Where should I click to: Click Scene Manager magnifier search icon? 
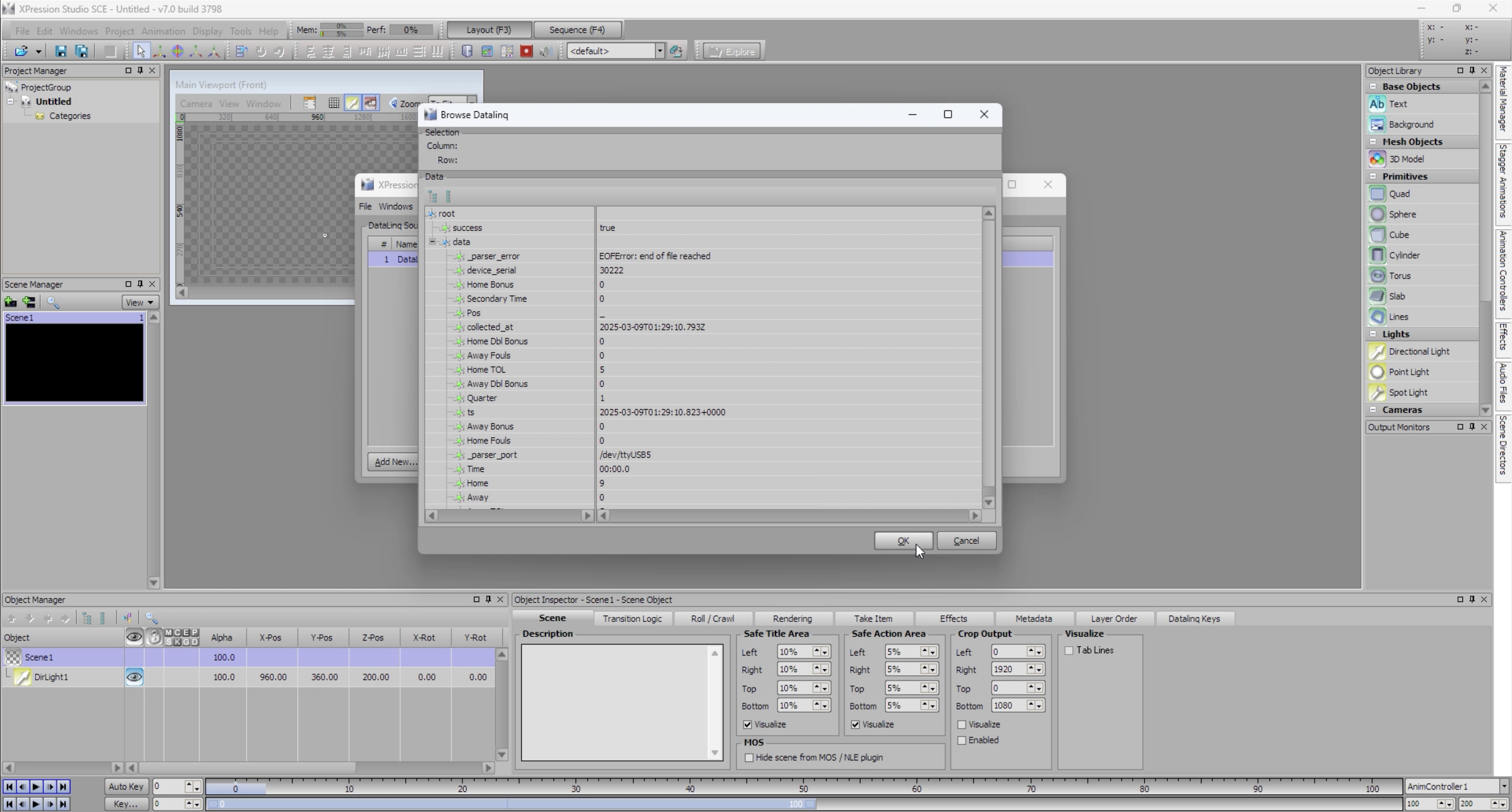point(53,302)
